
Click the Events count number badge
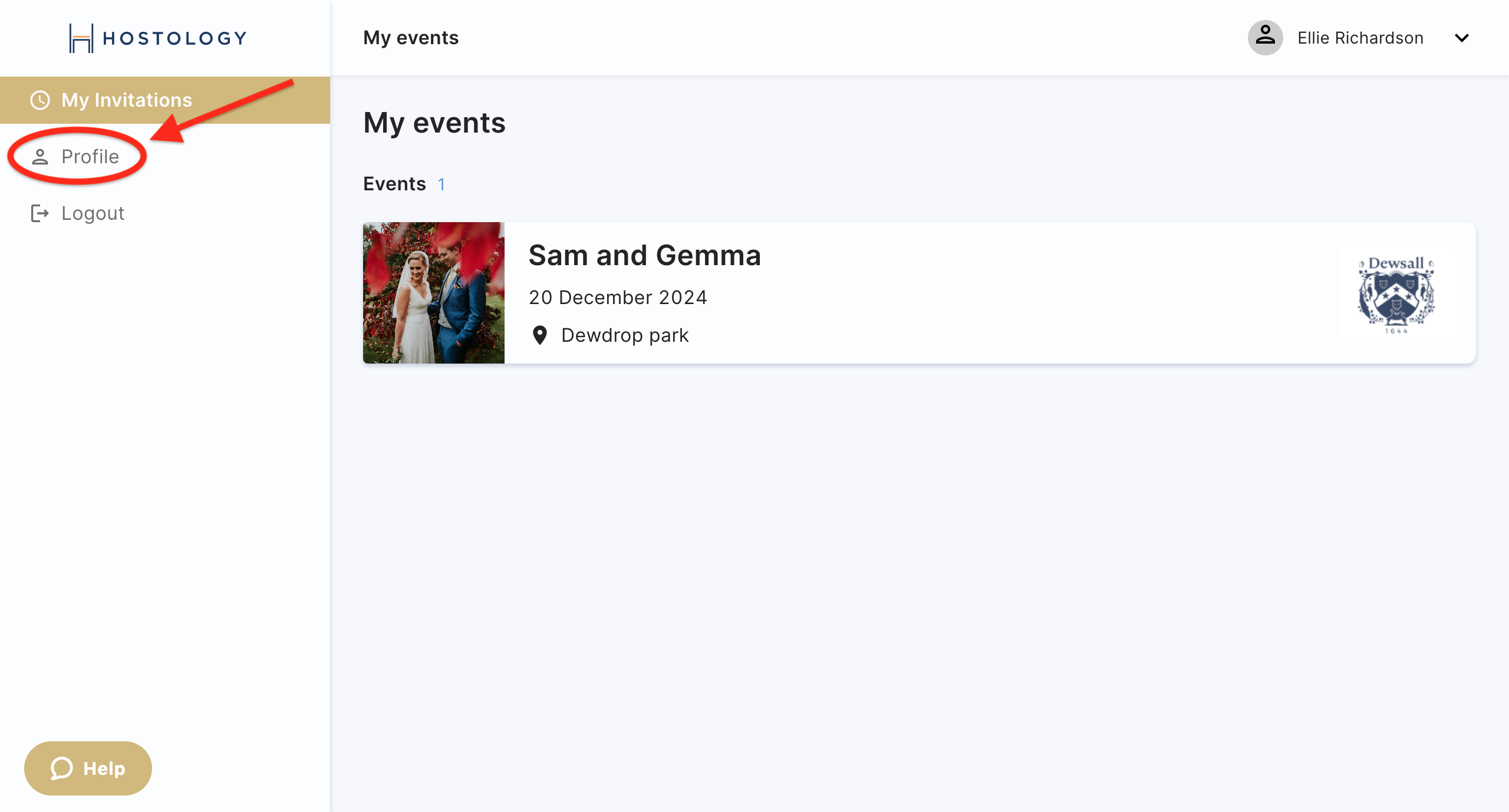point(441,184)
